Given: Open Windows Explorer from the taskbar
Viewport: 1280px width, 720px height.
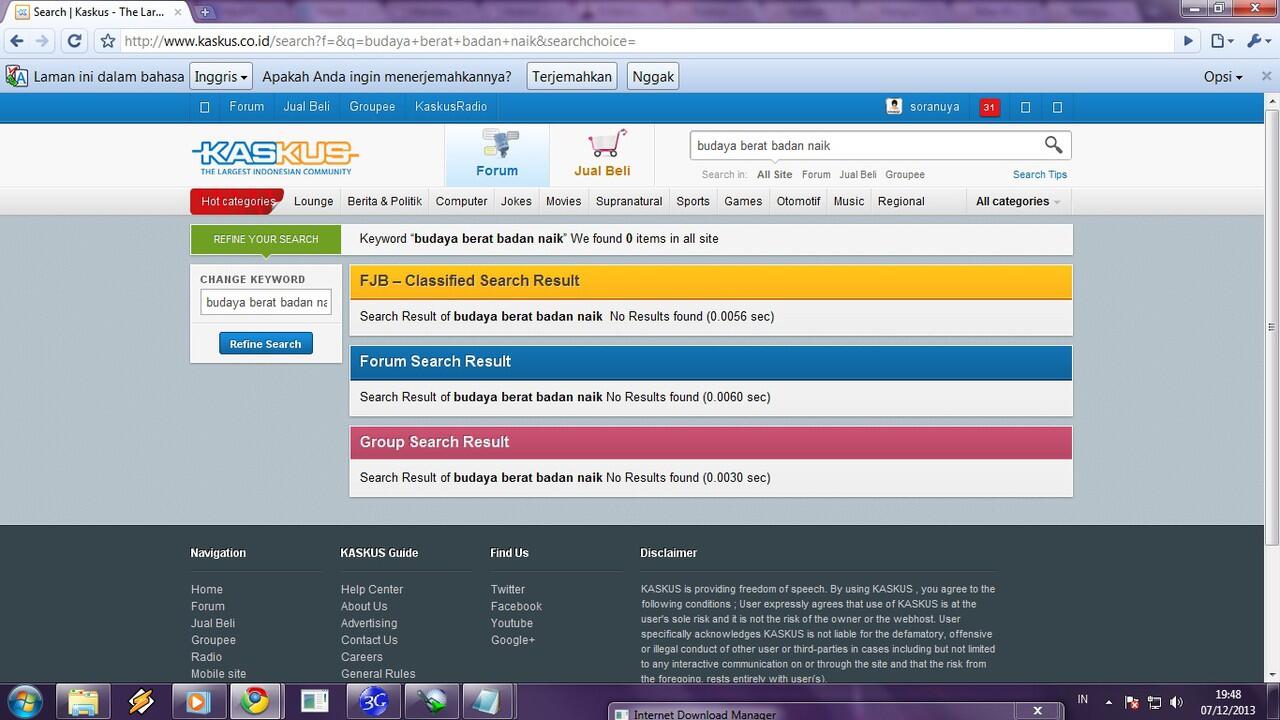Looking at the screenshot, I should coord(84,702).
